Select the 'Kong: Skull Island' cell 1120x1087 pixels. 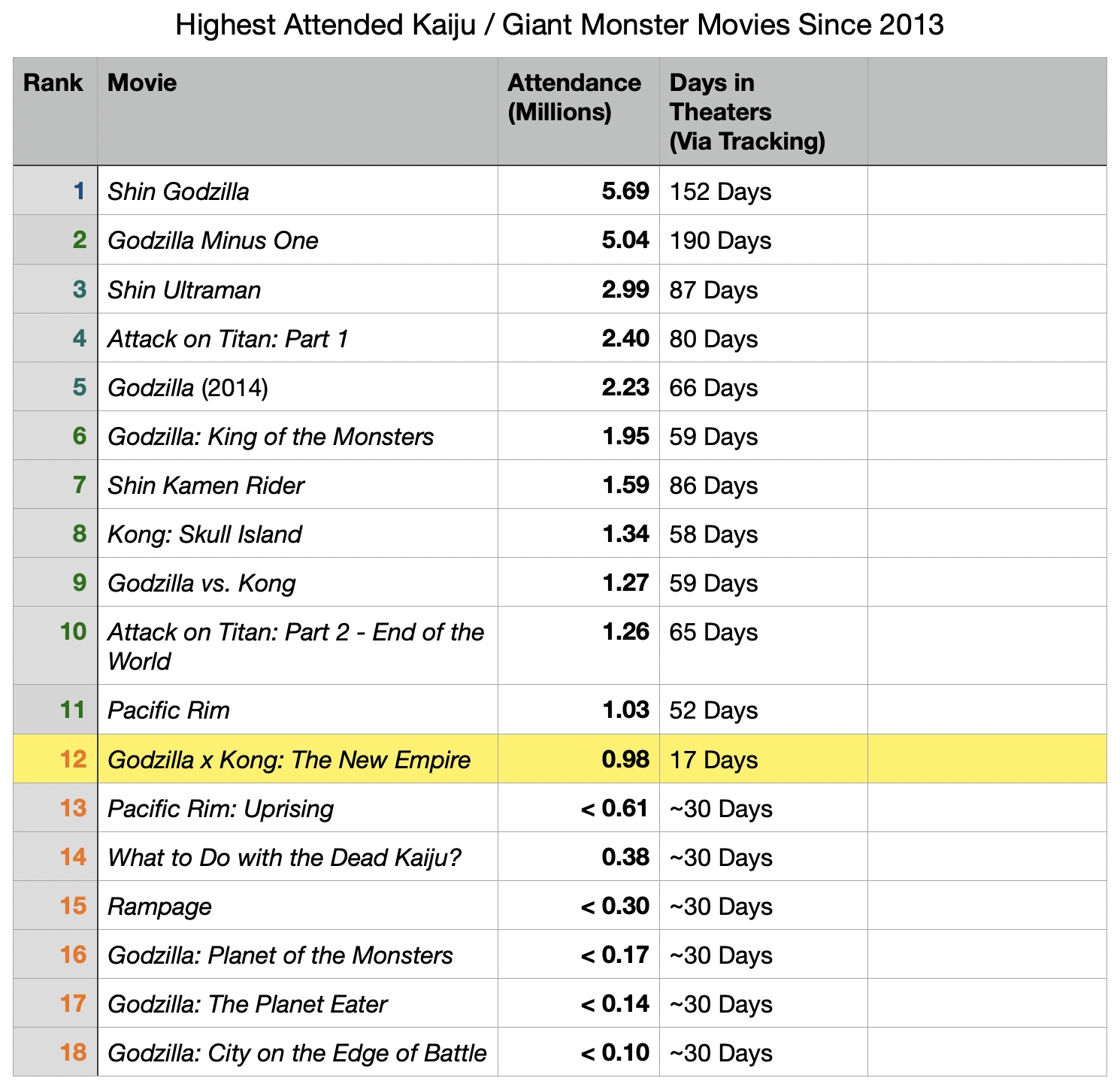pos(298,533)
